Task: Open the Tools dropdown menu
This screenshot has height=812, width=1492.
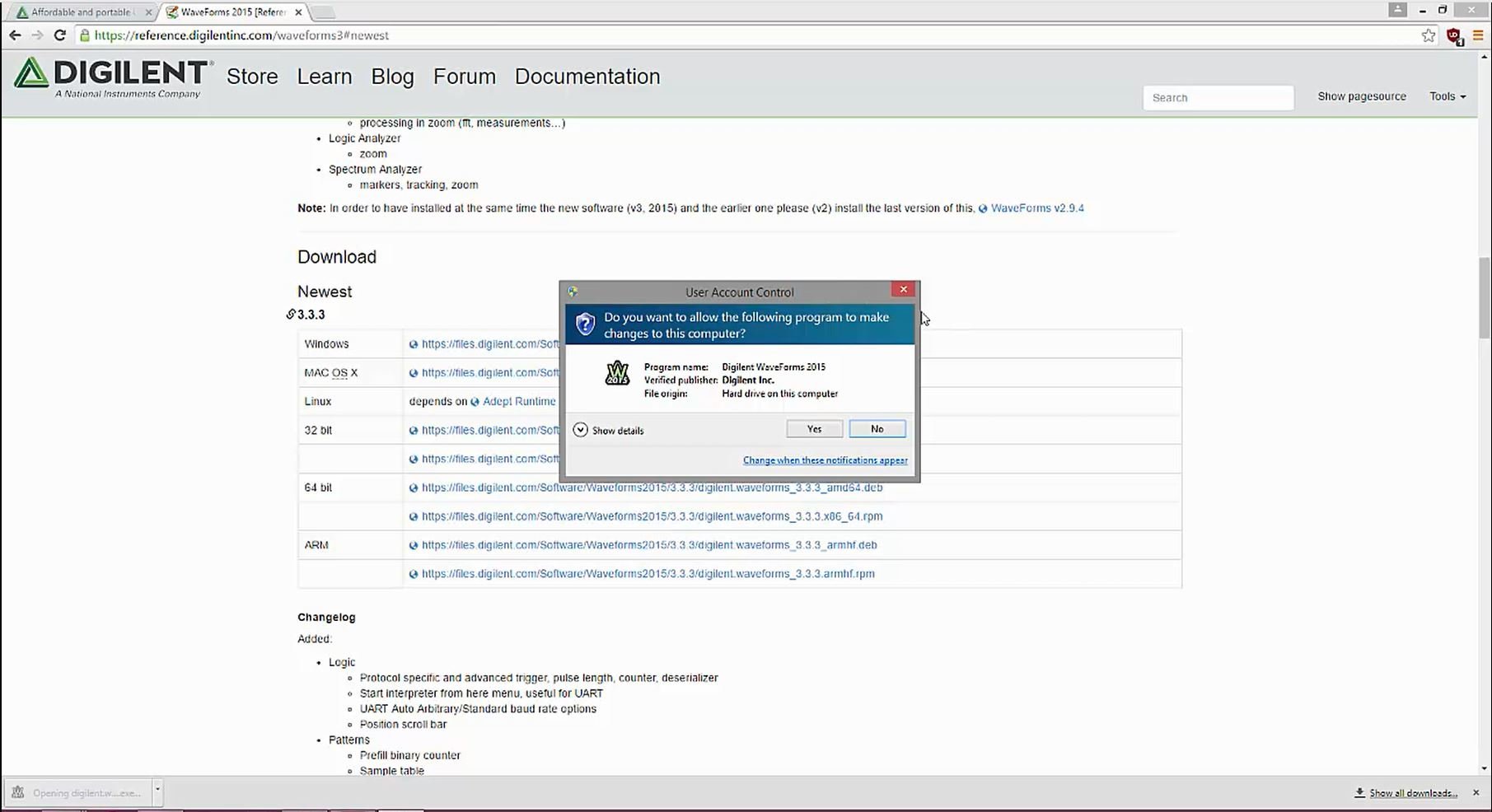Action: click(1448, 96)
